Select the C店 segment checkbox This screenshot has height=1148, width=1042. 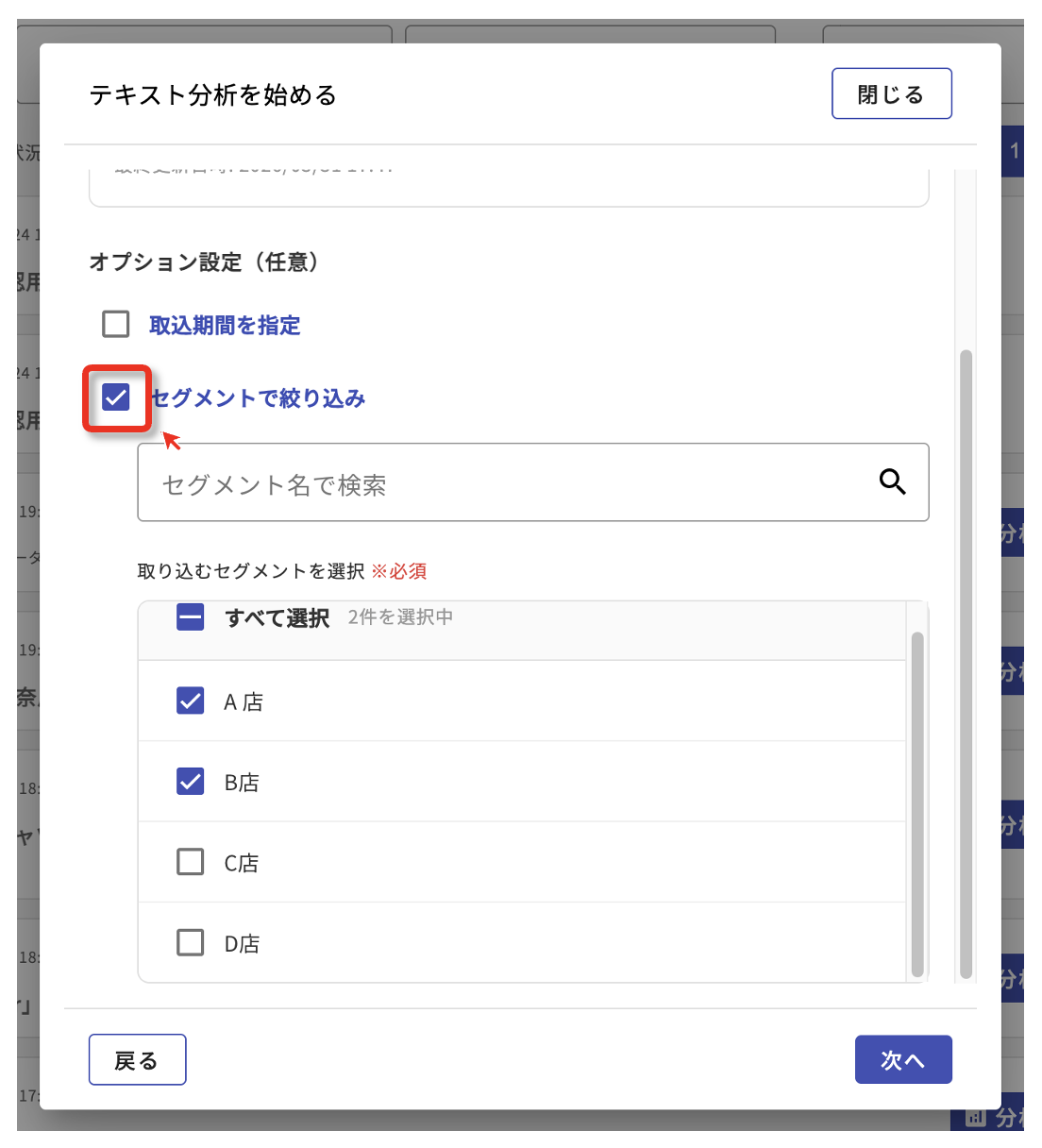191,862
